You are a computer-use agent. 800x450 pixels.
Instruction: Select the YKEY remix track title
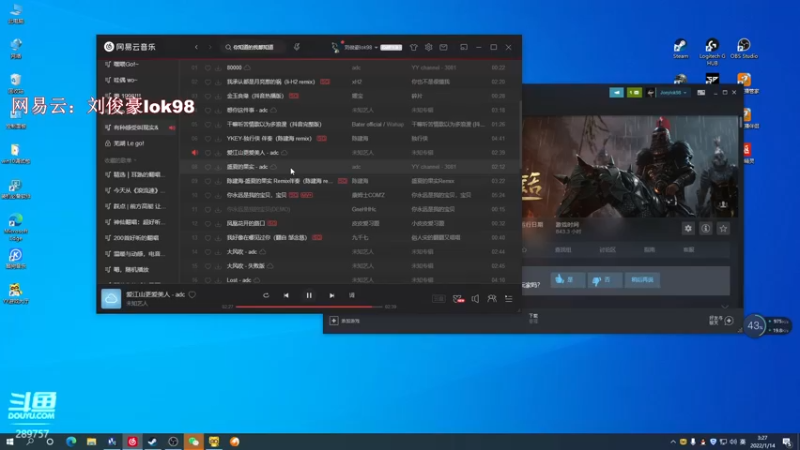tap(269, 138)
